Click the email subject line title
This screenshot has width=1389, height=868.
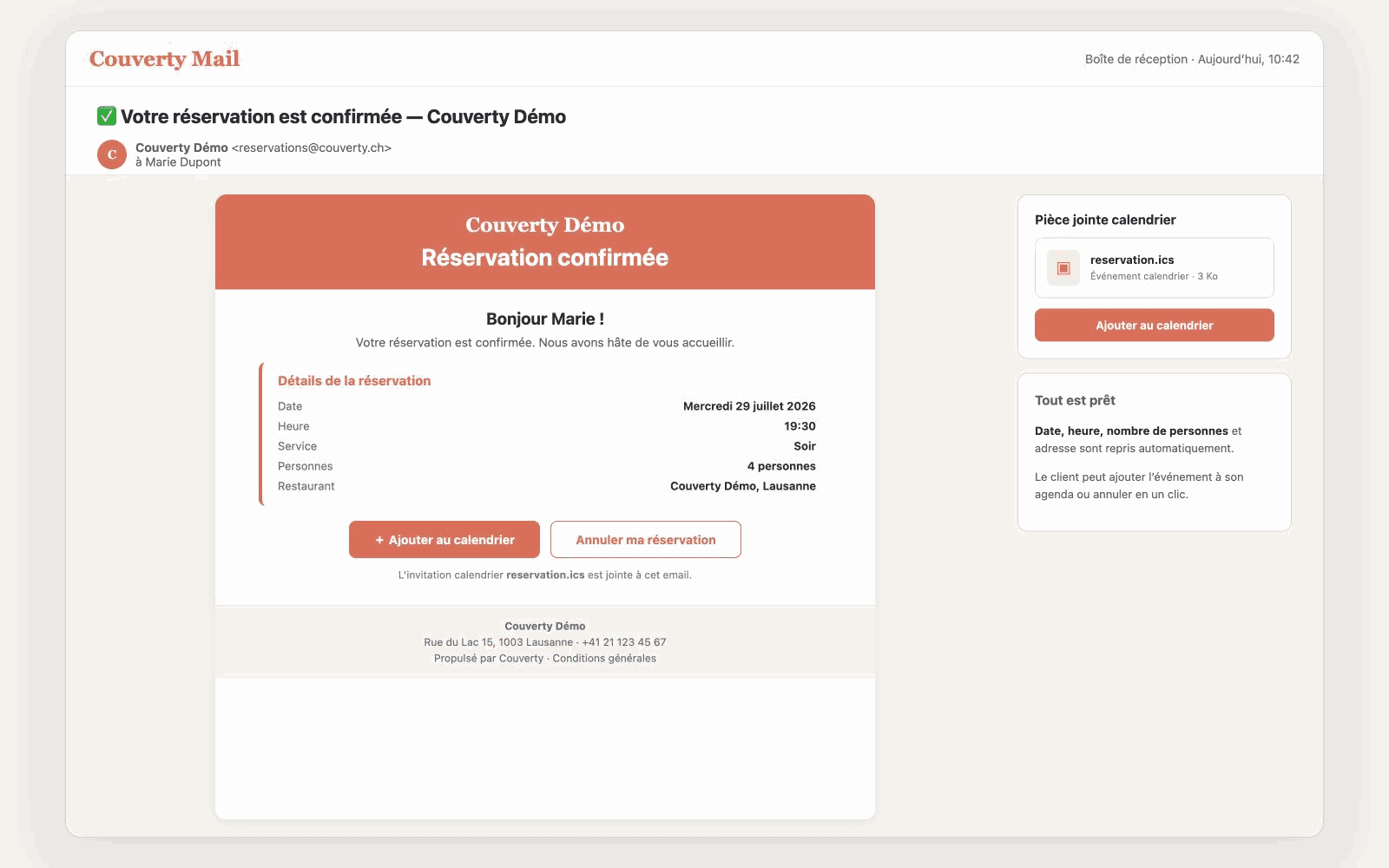343,116
